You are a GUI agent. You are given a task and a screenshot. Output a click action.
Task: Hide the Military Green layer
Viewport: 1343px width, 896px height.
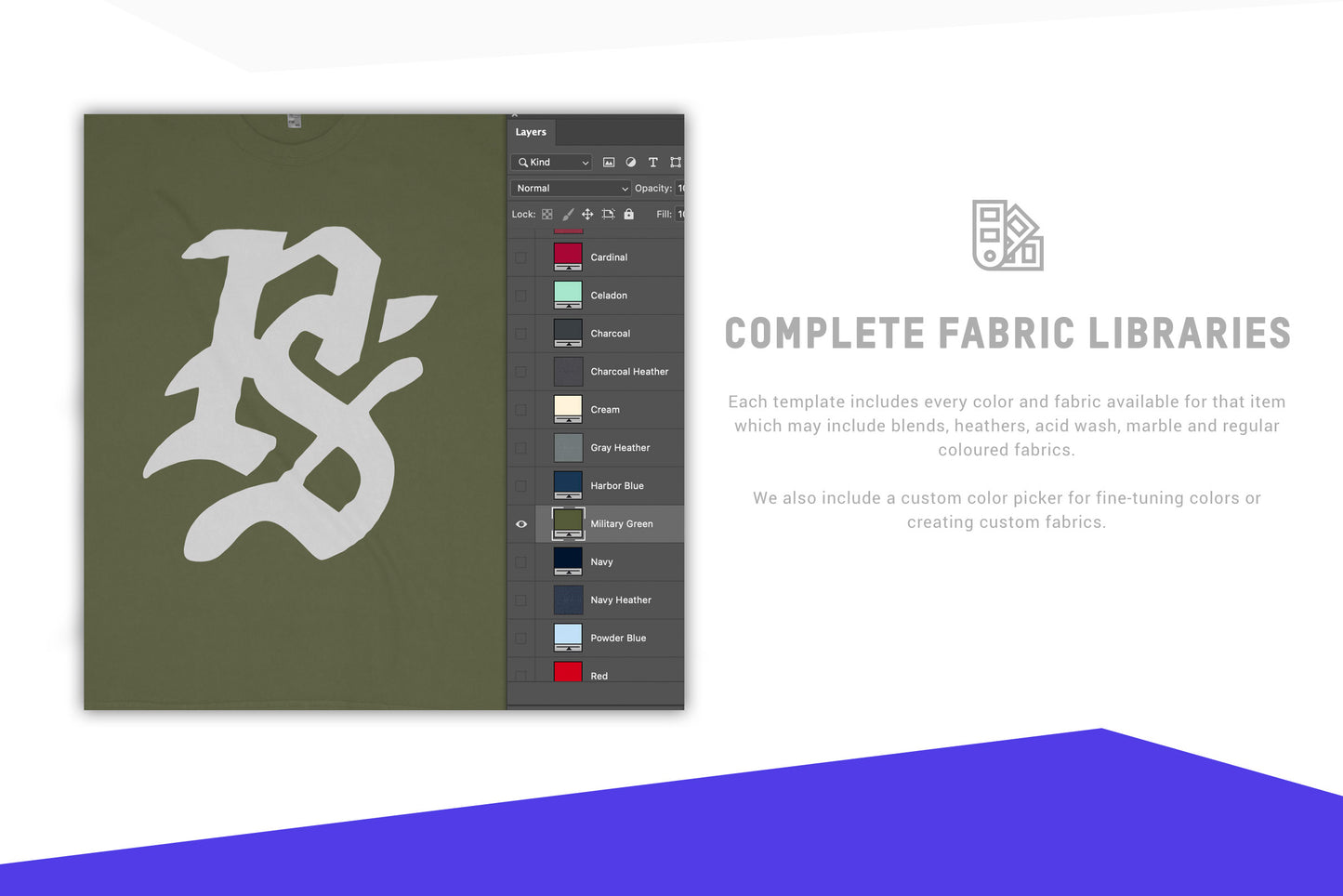[521, 524]
